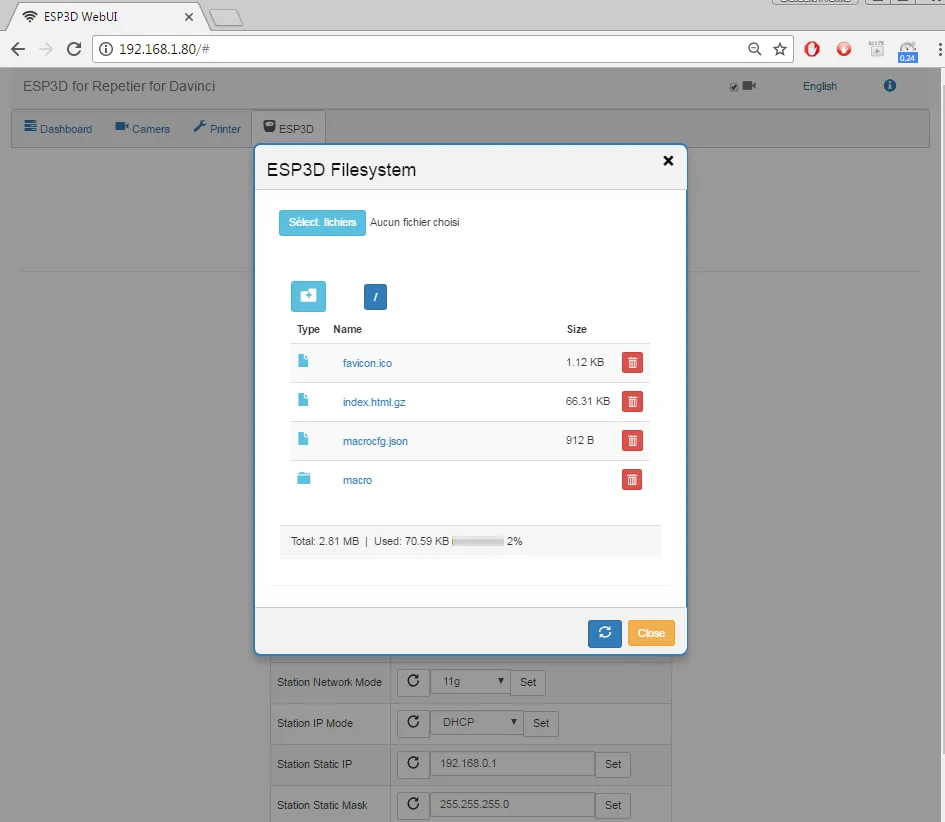This screenshot has height=822, width=945.
Task: Click the Sélect. fichiers upload button
Action: point(322,222)
